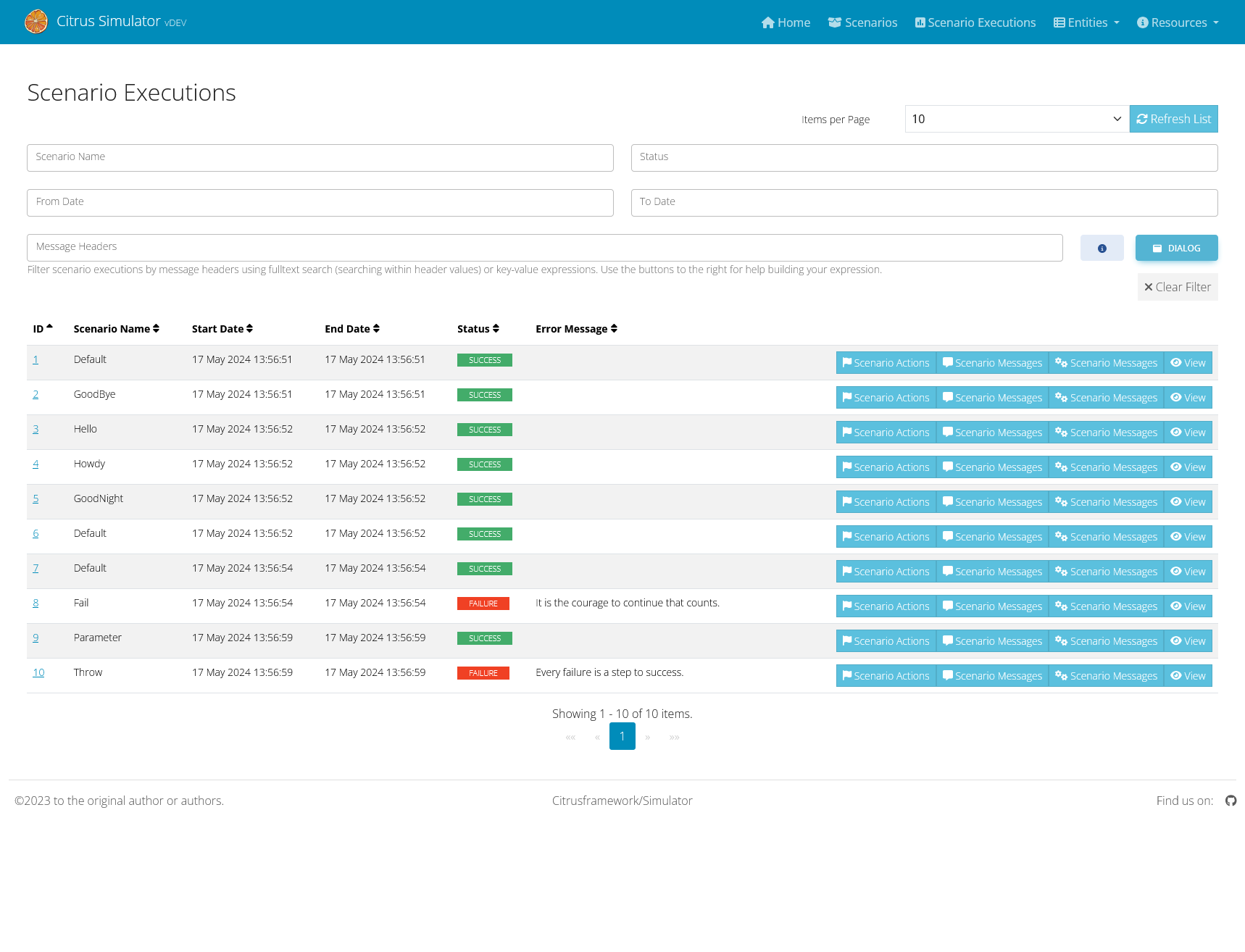View the Throw scenario execution
1245x952 pixels.
[1188, 676]
